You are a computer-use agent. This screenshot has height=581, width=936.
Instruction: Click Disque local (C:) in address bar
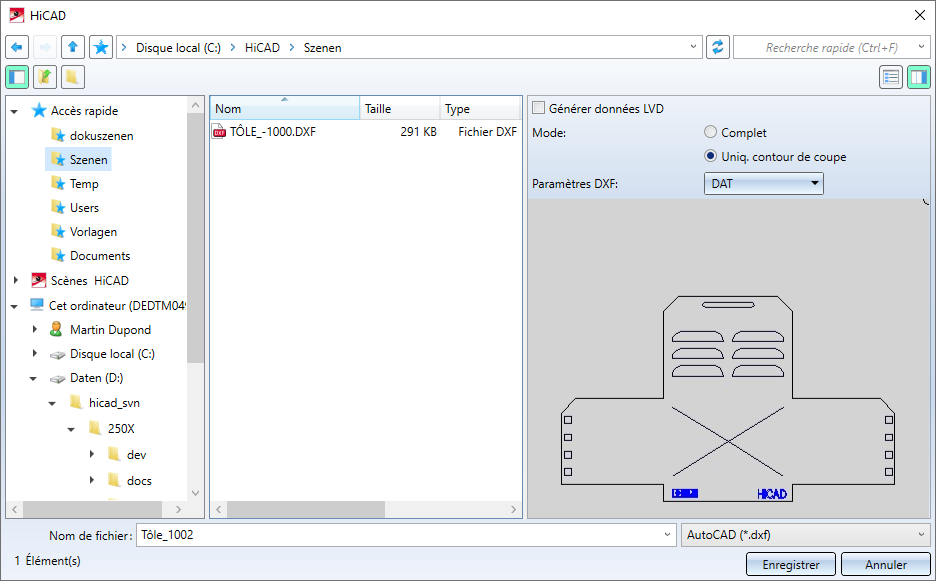click(178, 48)
